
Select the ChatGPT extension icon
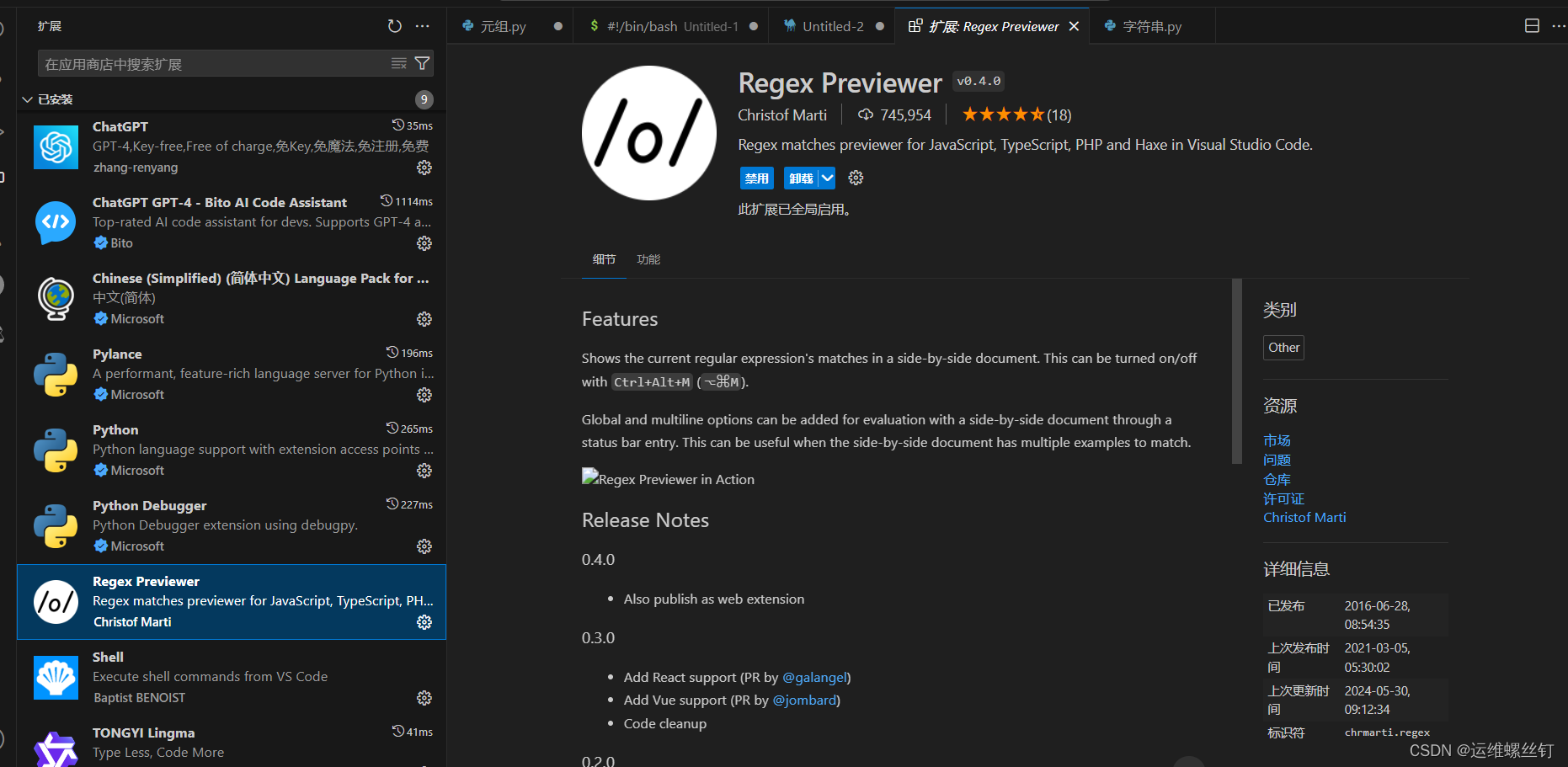click(x=56, y=146)
